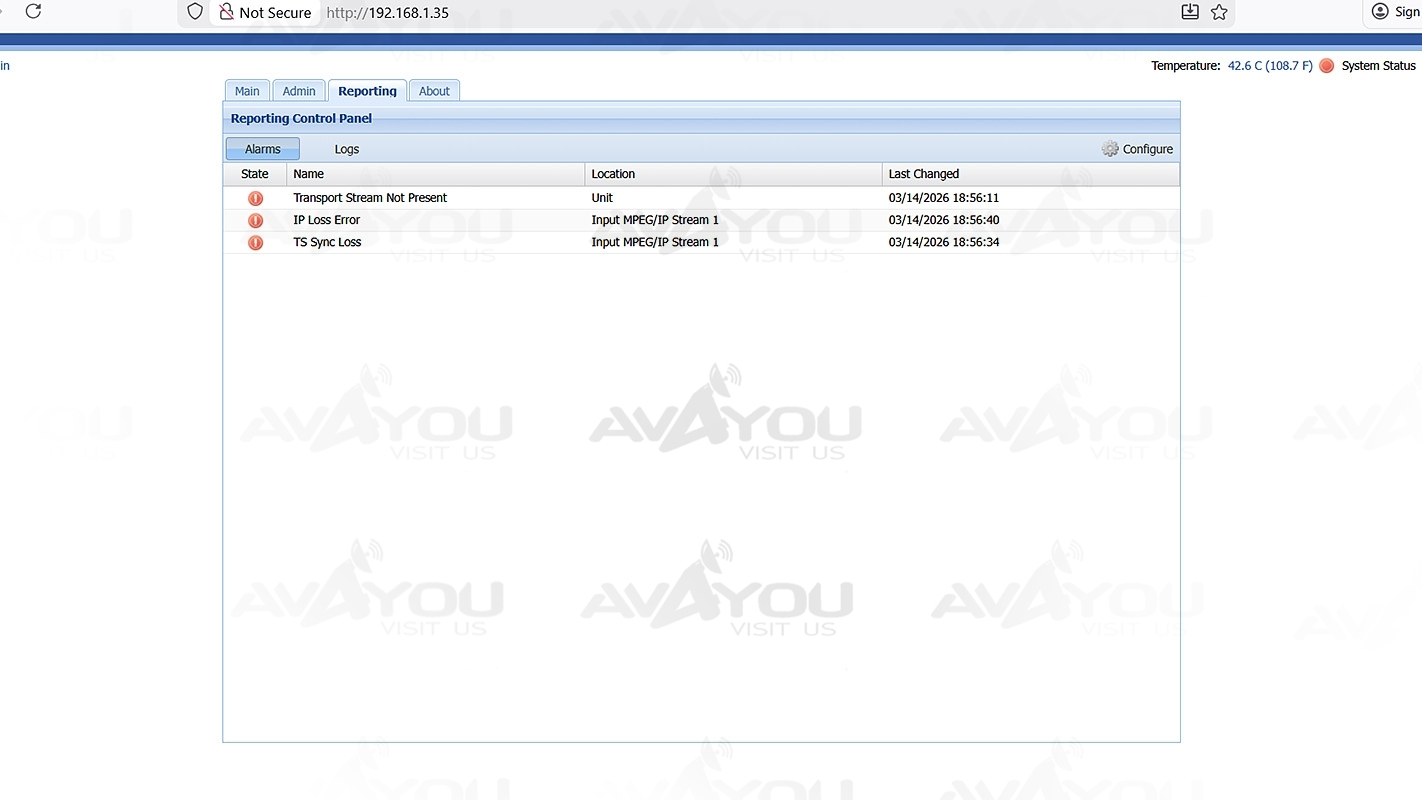Open the Admin tab
The height and width of the screenshot is (800, 1422).
coord(299,91)
